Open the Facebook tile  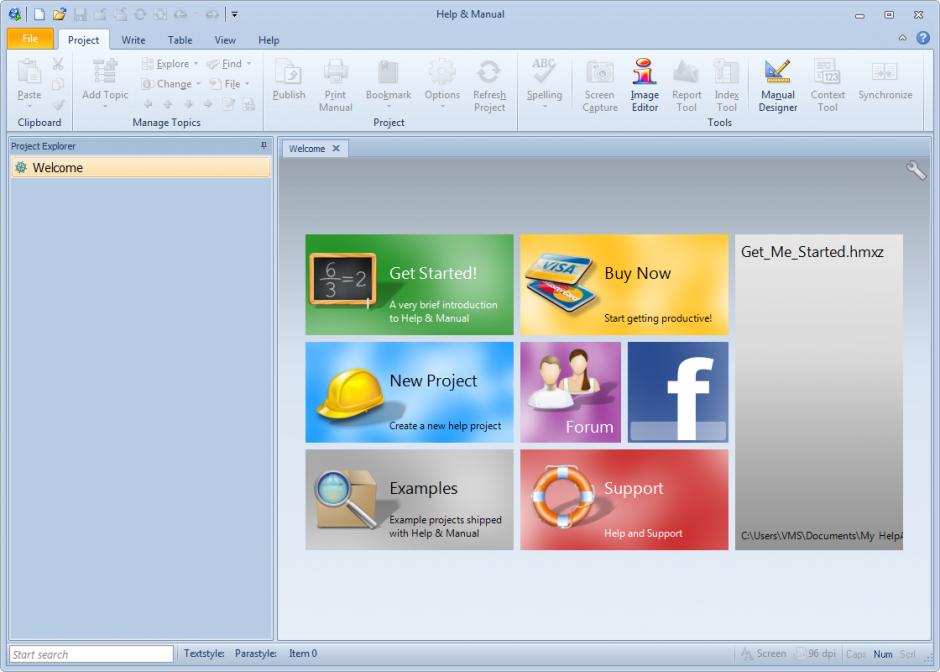(678, 393)
